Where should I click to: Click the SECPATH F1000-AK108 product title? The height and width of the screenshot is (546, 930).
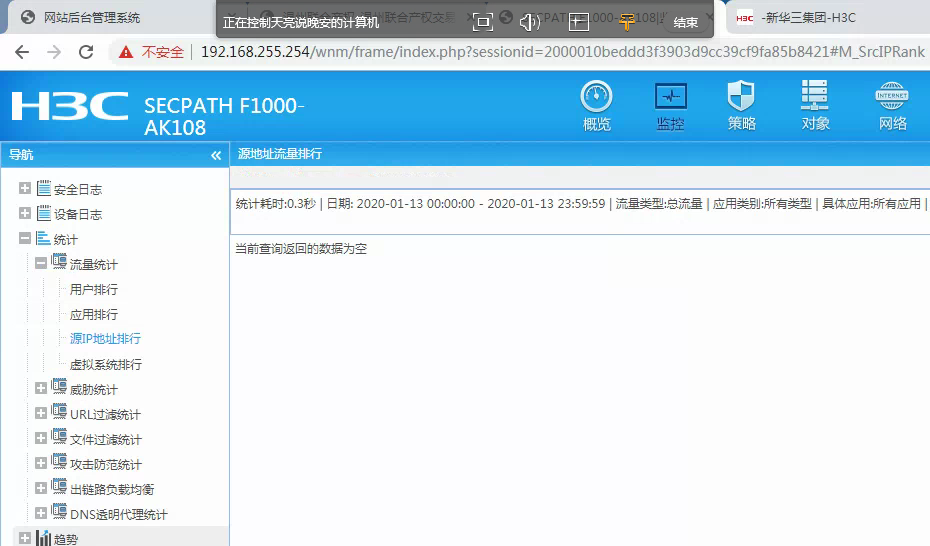click(224, 116)
